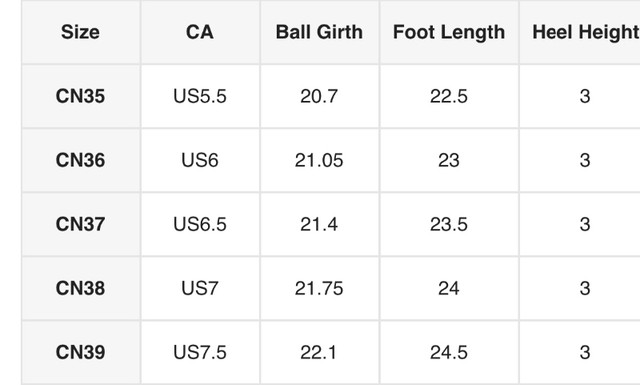Select the Heel Height header cell
The width and height of the screenshot is (640, 385).
(580, 32)
